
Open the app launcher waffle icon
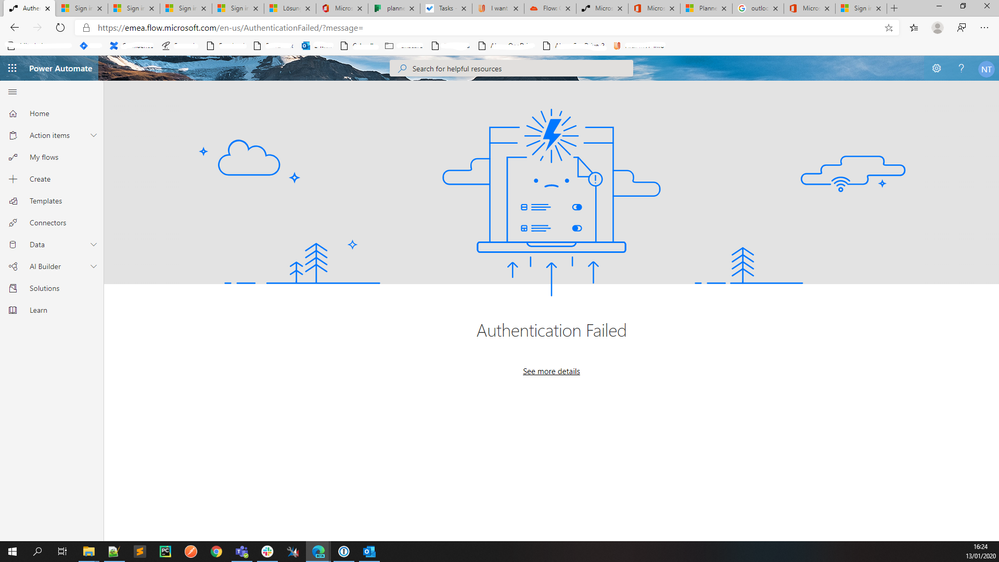pyautogui.click(x=12, y=68)
